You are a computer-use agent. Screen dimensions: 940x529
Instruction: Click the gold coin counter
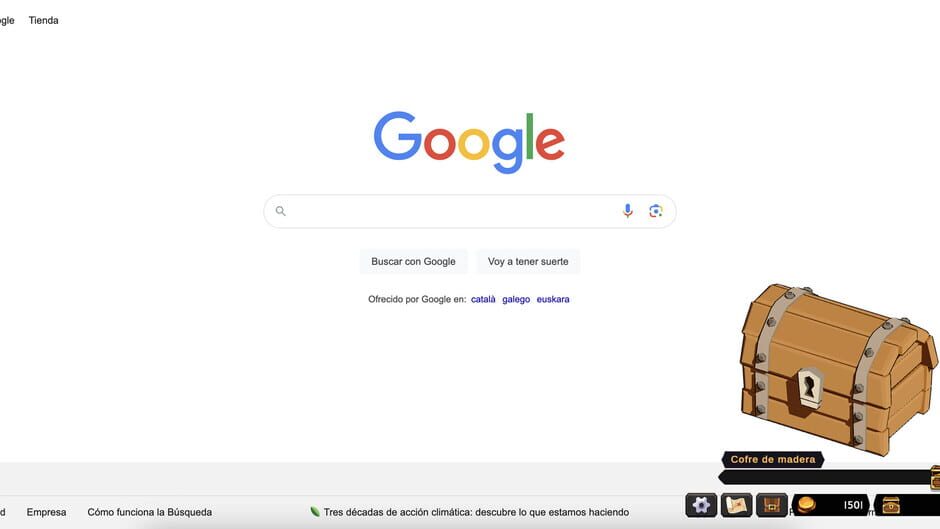pos(830,505)
